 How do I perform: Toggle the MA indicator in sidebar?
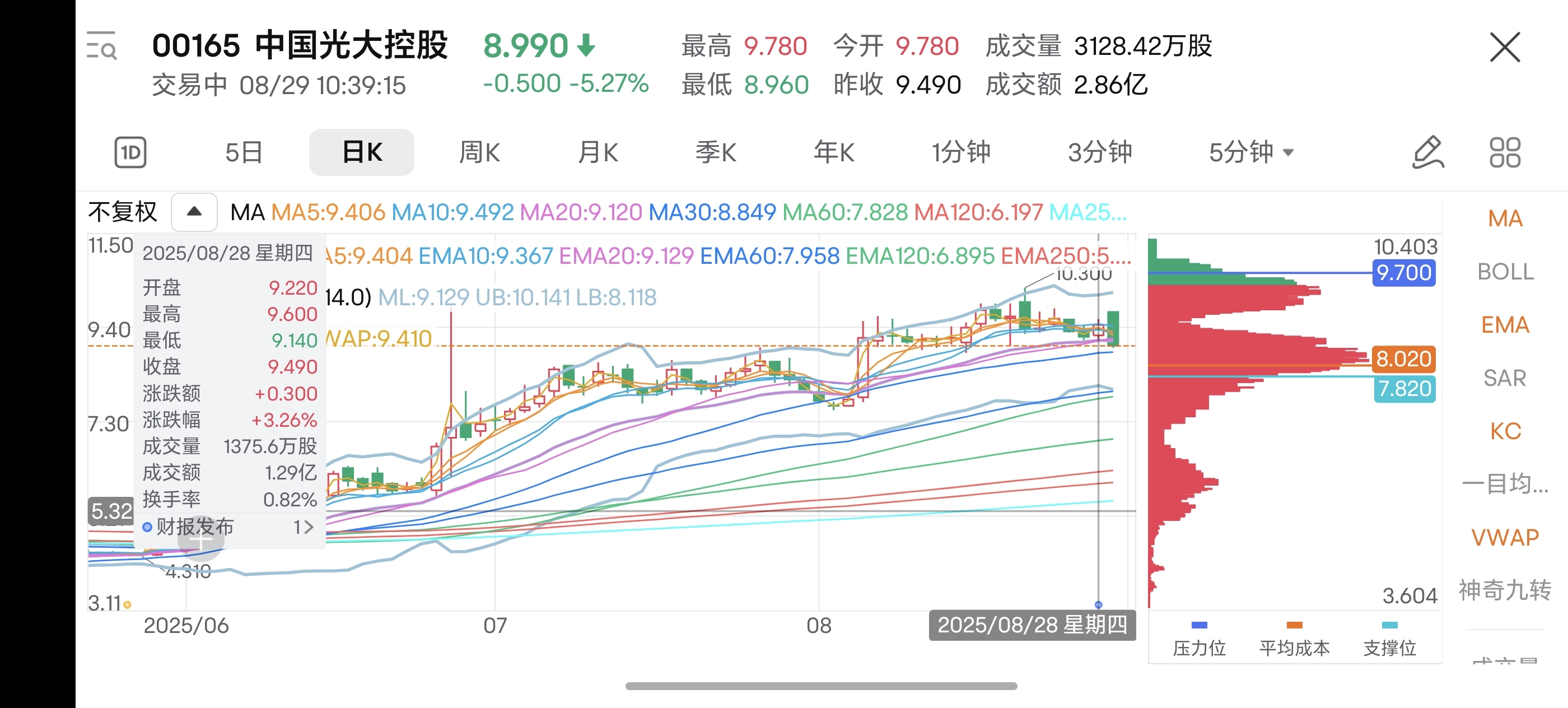(x=1505, y=218)
